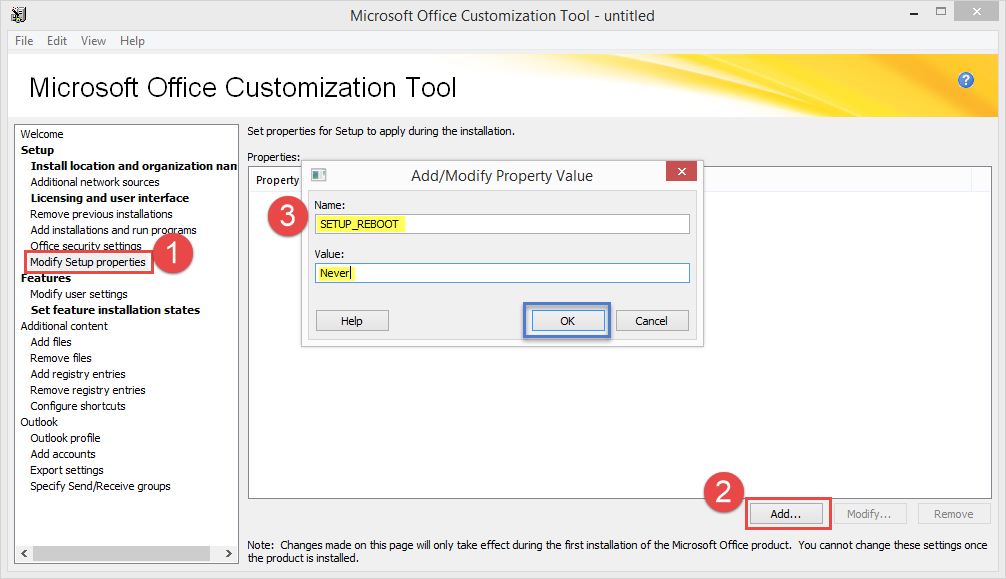Open the File menu

pyautogui.click(x=24, y=41)
